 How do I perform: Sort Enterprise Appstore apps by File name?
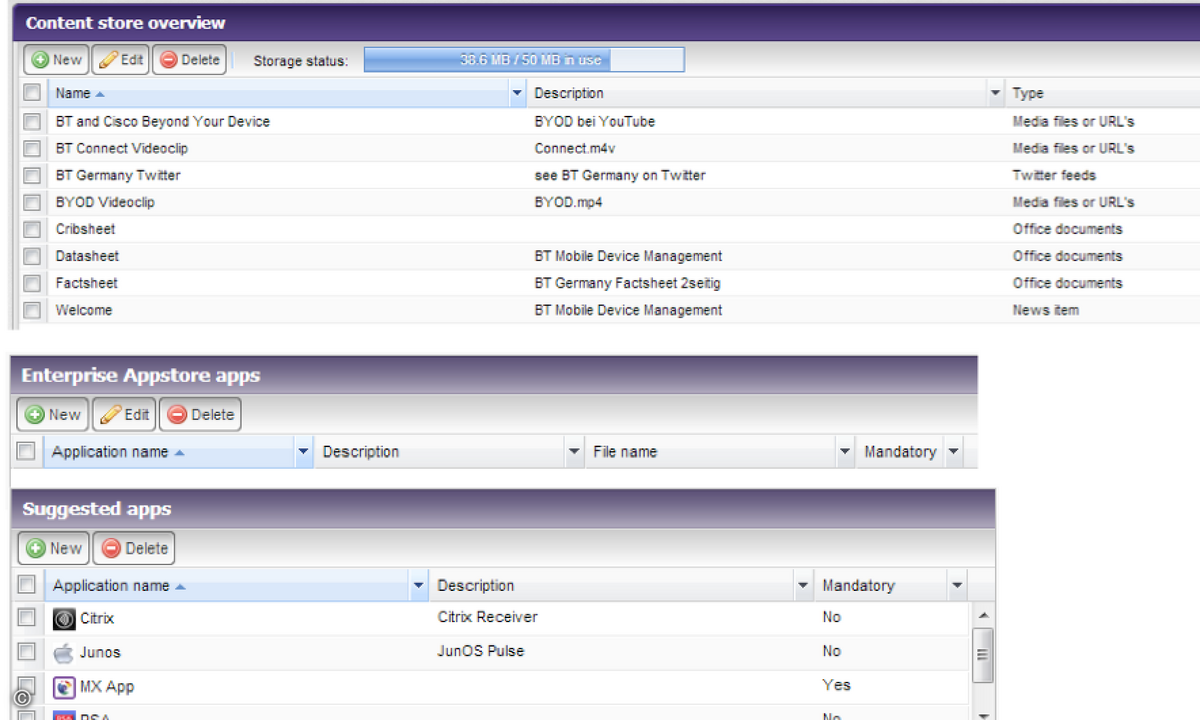[x=625, y=452]
